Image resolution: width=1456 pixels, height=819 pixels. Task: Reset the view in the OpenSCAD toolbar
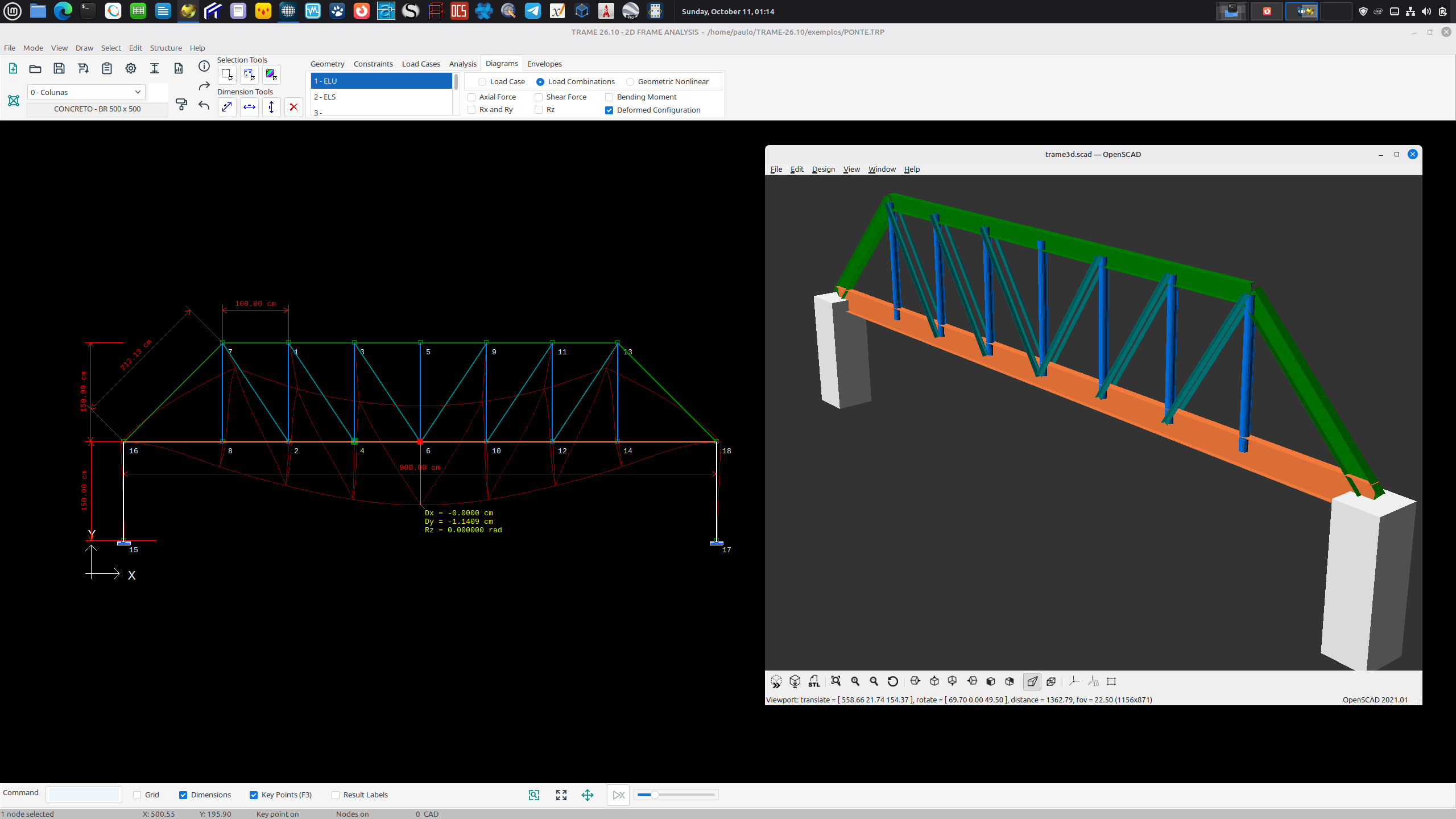(893, 681)
